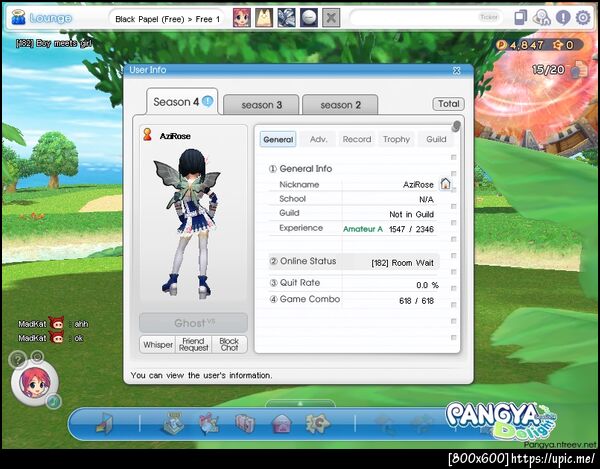600x469 pixels.
Task: Click the empty X item slot
Action: pos(331,18)
